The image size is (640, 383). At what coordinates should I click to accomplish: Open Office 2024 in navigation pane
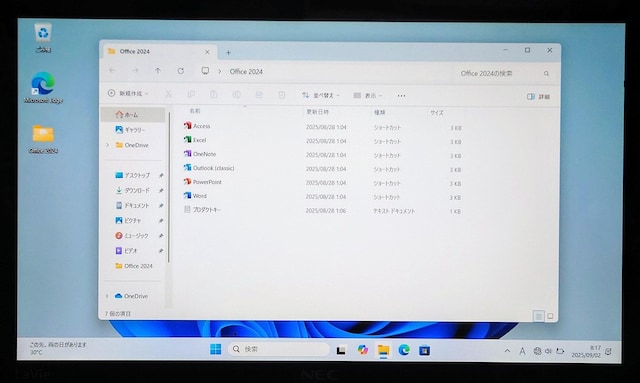pyautogui.click(x=133, y=266)
